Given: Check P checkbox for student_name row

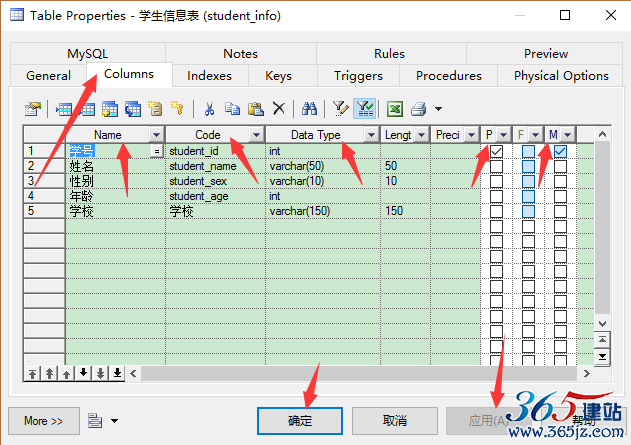Looking at the screenshot, I should click(496, 166).
